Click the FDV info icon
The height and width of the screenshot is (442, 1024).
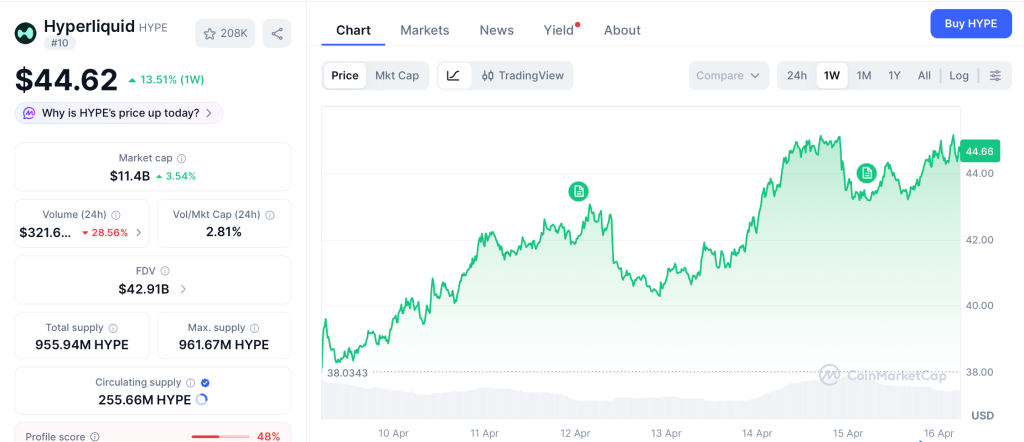(x=165, y=271)
